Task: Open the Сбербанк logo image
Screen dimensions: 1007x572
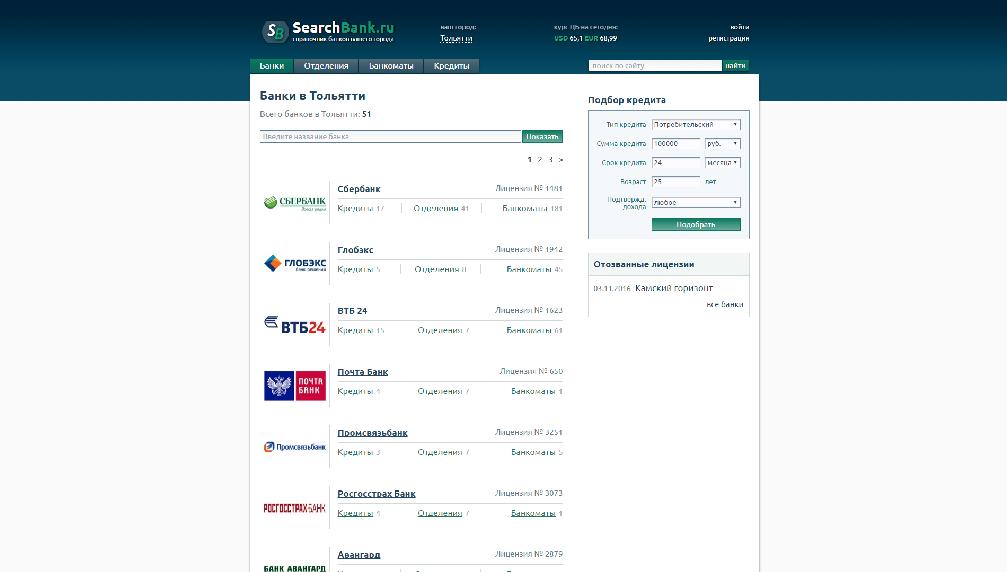Action: click(295, 203)
